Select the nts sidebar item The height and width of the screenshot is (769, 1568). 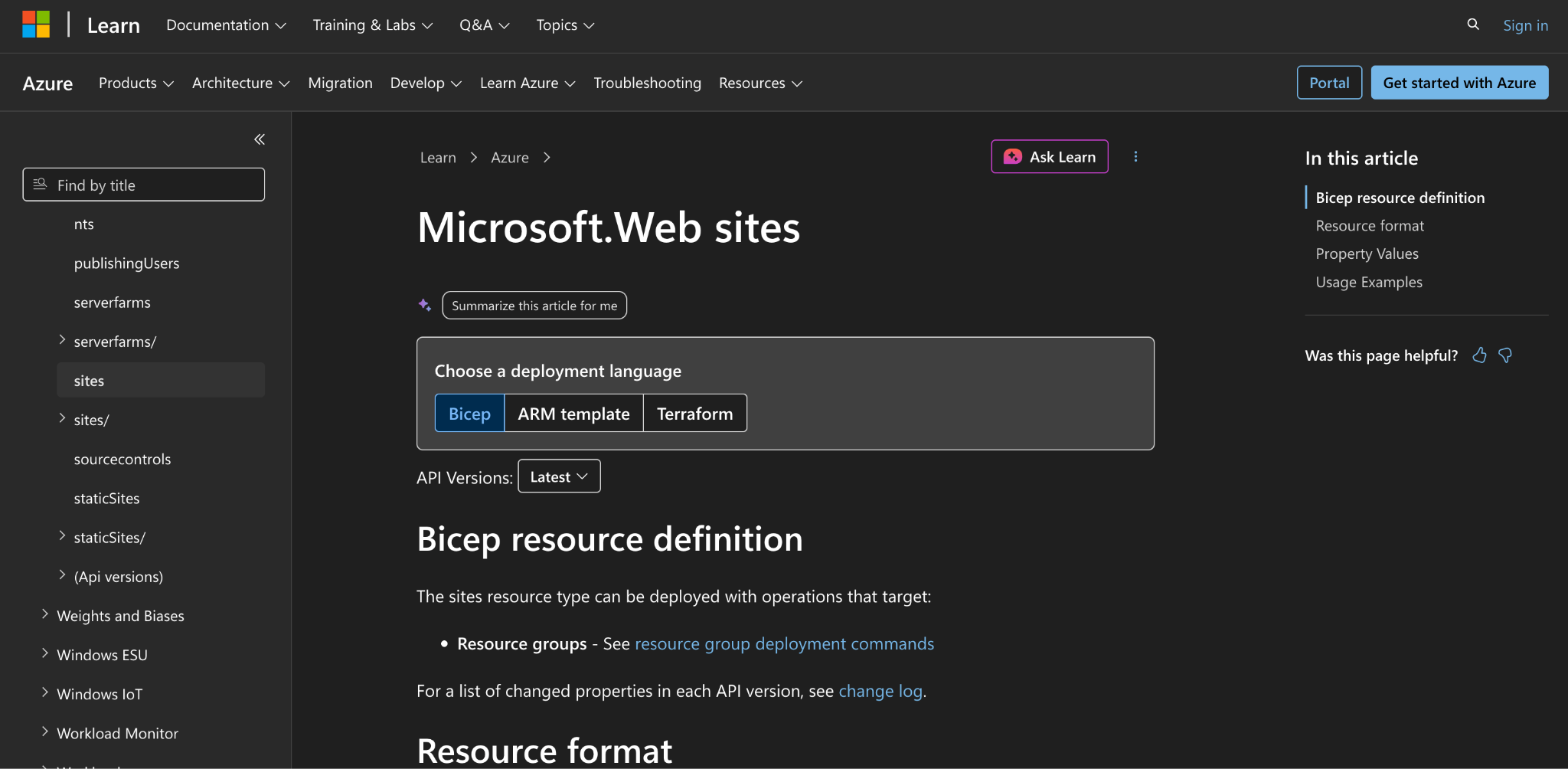pyautogui.click(x=83, y=224)
